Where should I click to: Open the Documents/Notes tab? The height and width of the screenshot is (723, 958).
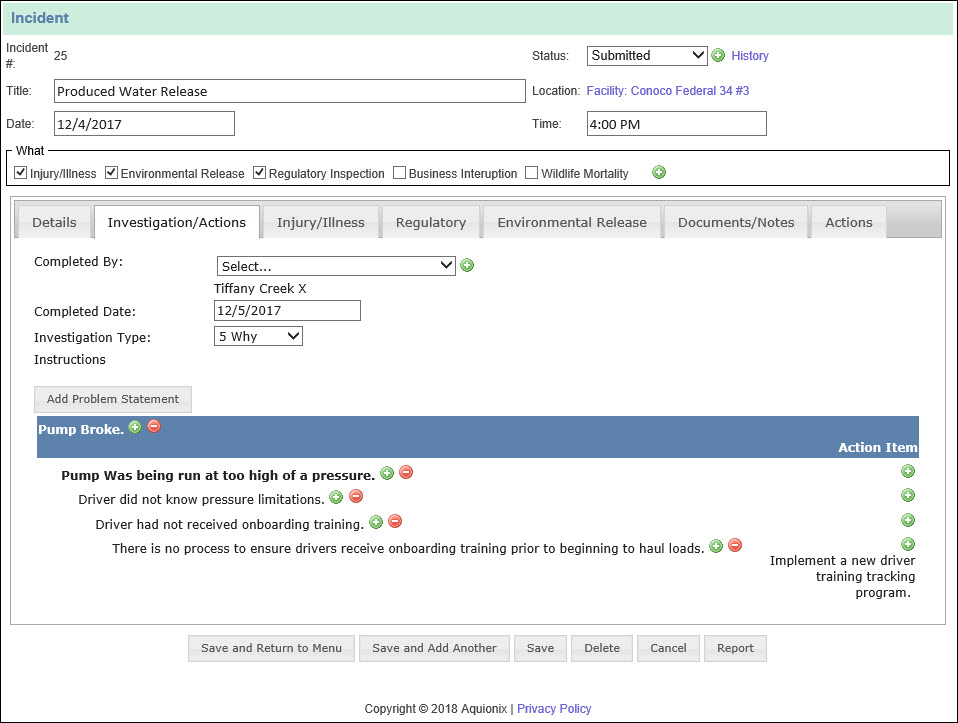736,222
